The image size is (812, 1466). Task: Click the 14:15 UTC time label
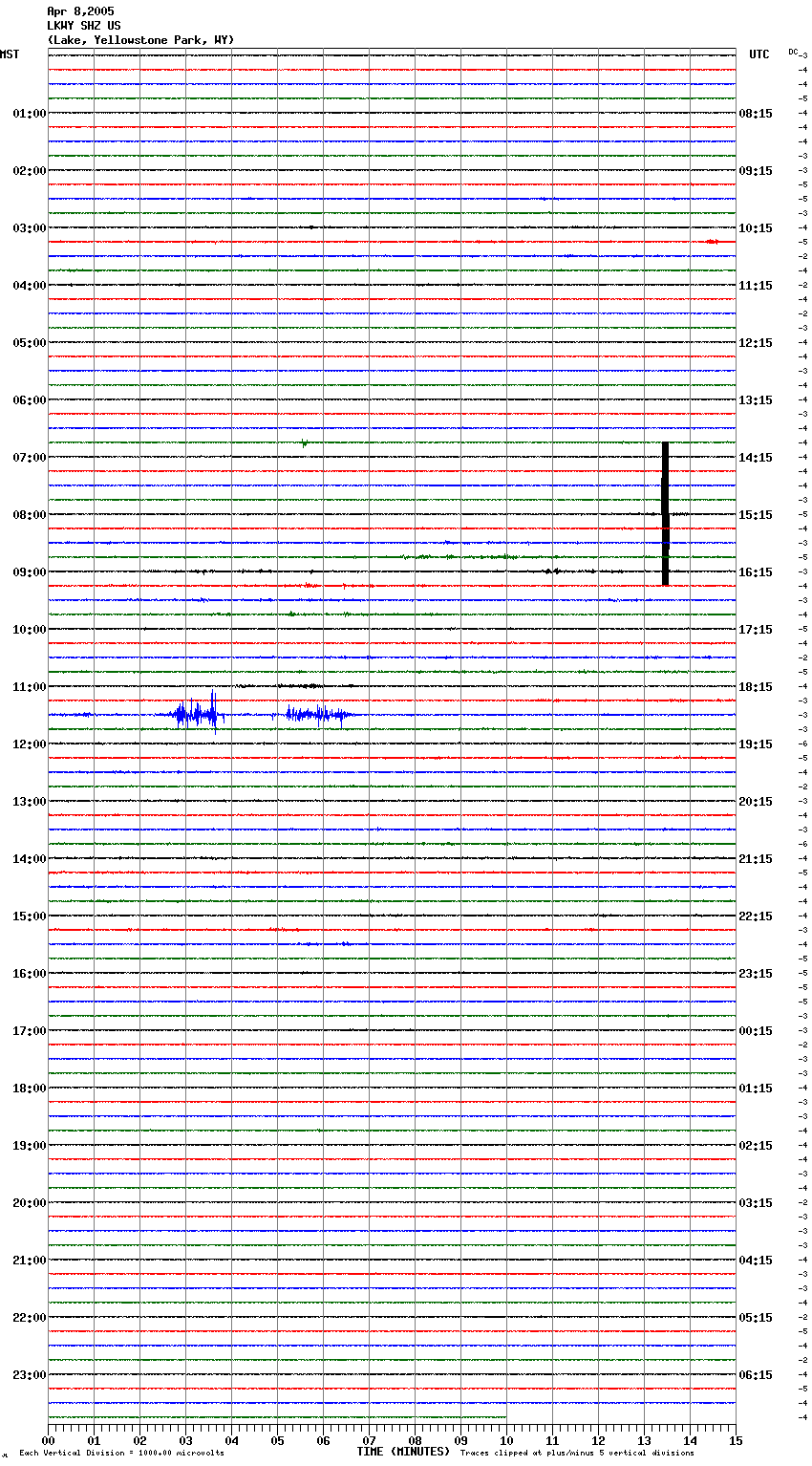pos(756,458)
